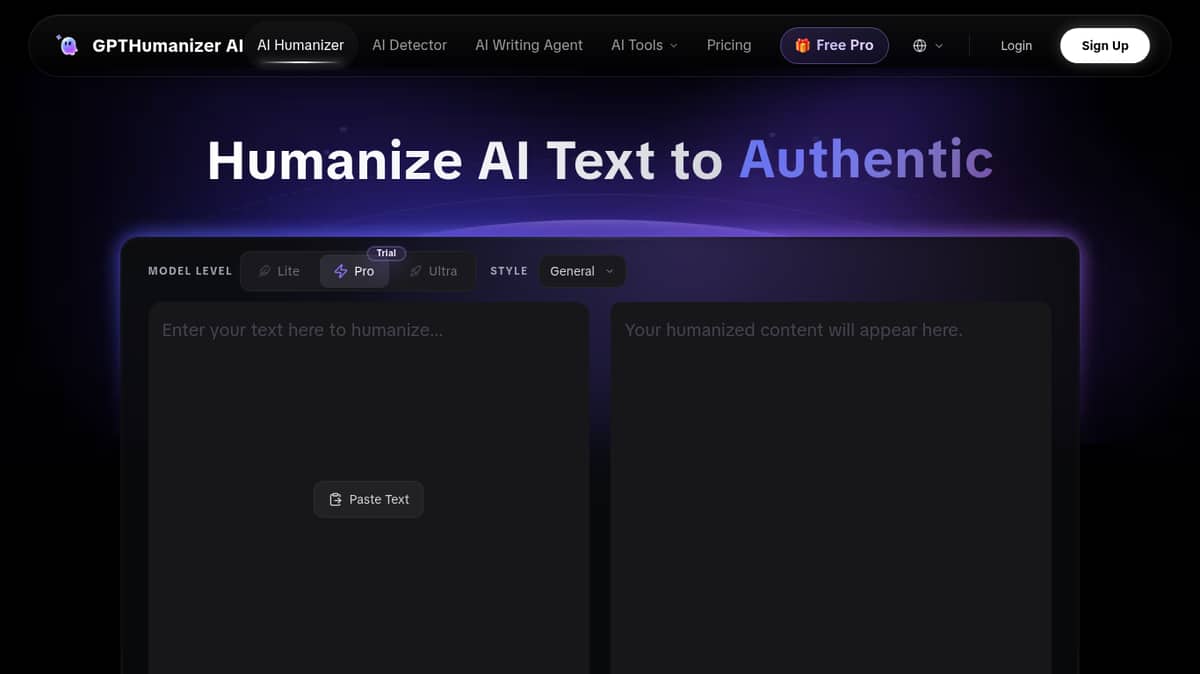Click the gift icon on Free Pro
The height and width of the screenshot is (674, 1200).
click(x=802, y=46)
